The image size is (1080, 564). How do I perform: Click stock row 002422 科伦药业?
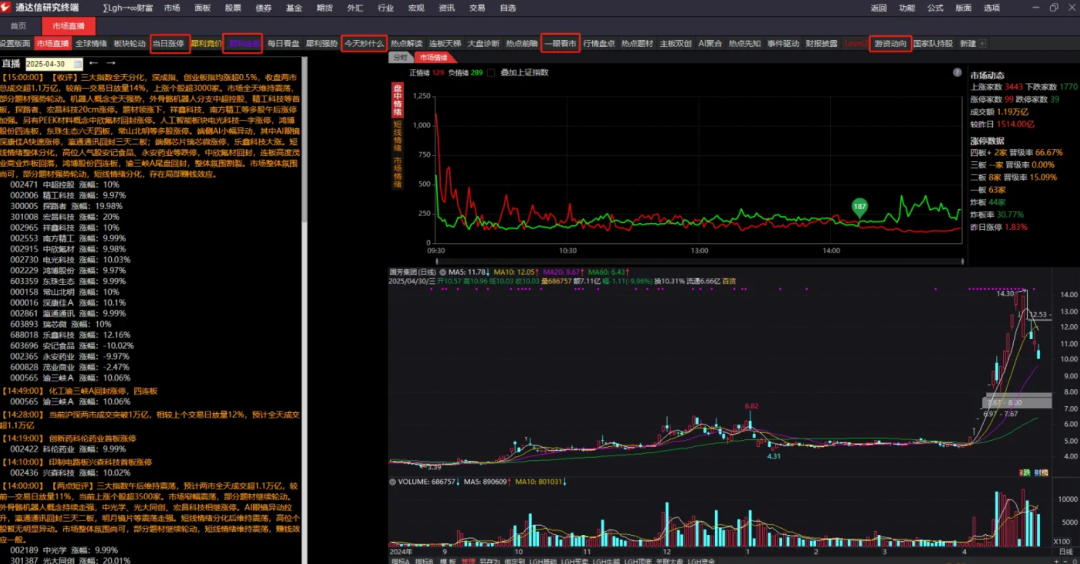tap(68, 449)
